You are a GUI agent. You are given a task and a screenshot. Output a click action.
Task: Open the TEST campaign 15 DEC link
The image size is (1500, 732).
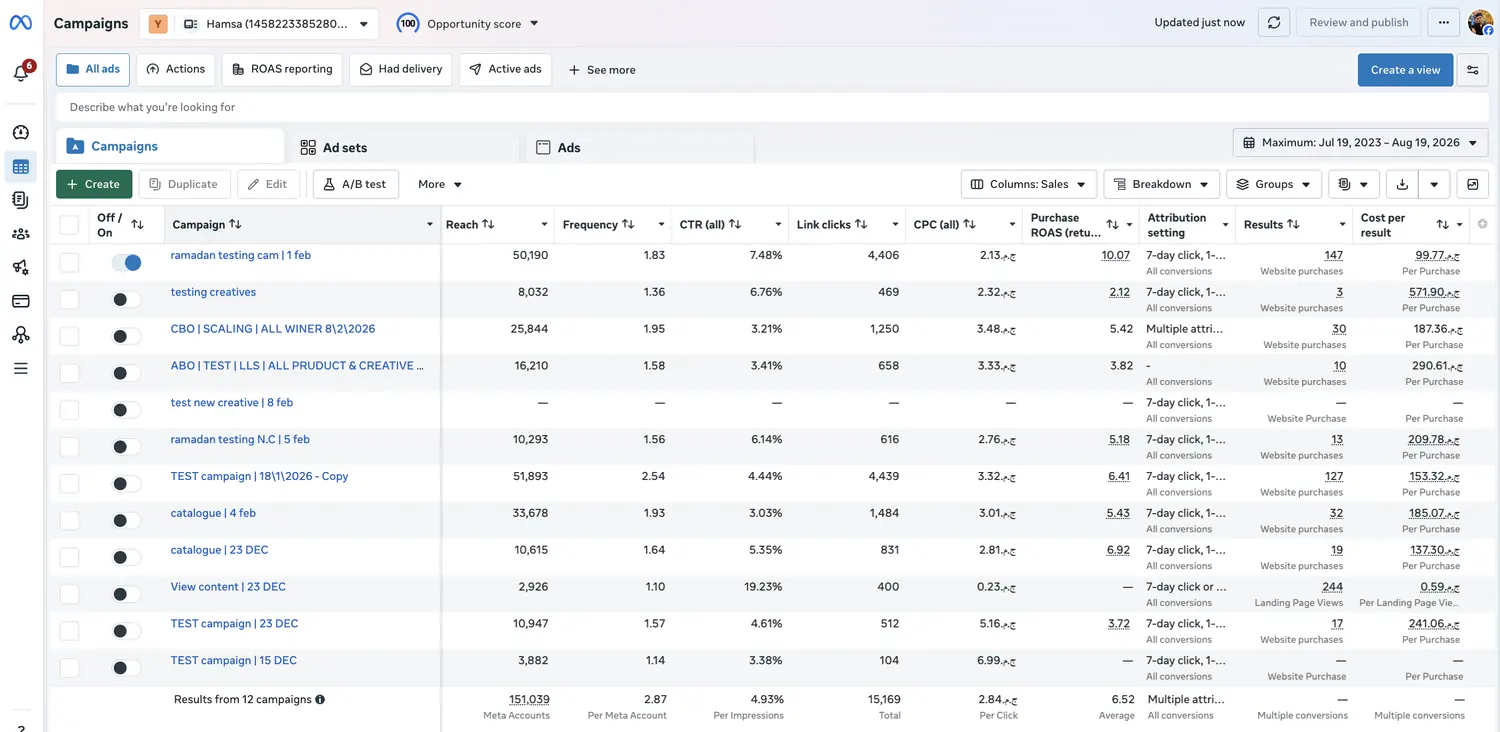point(234,660)
